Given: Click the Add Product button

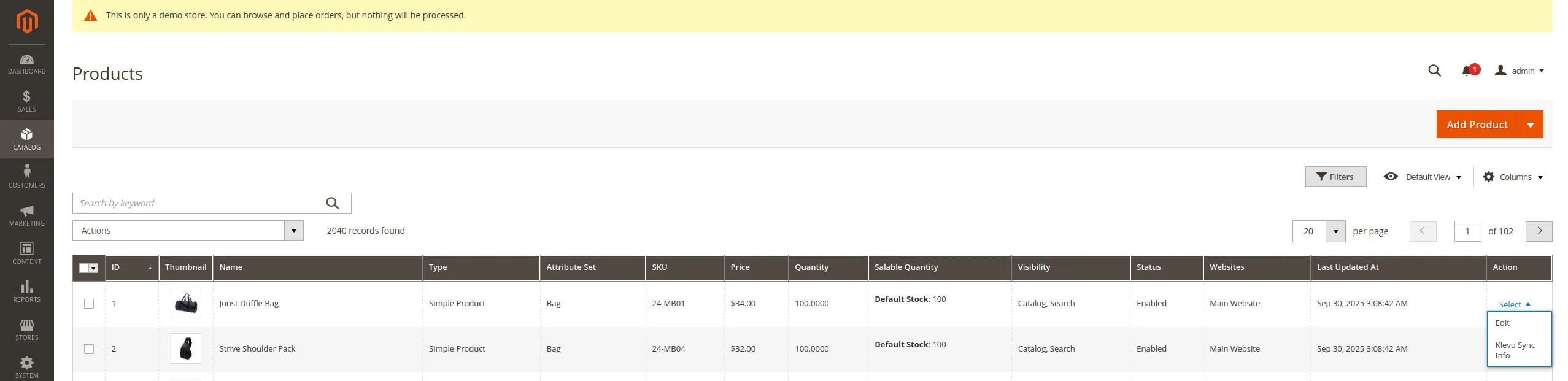Looking at the screenshot, I should click(1477, 125).
